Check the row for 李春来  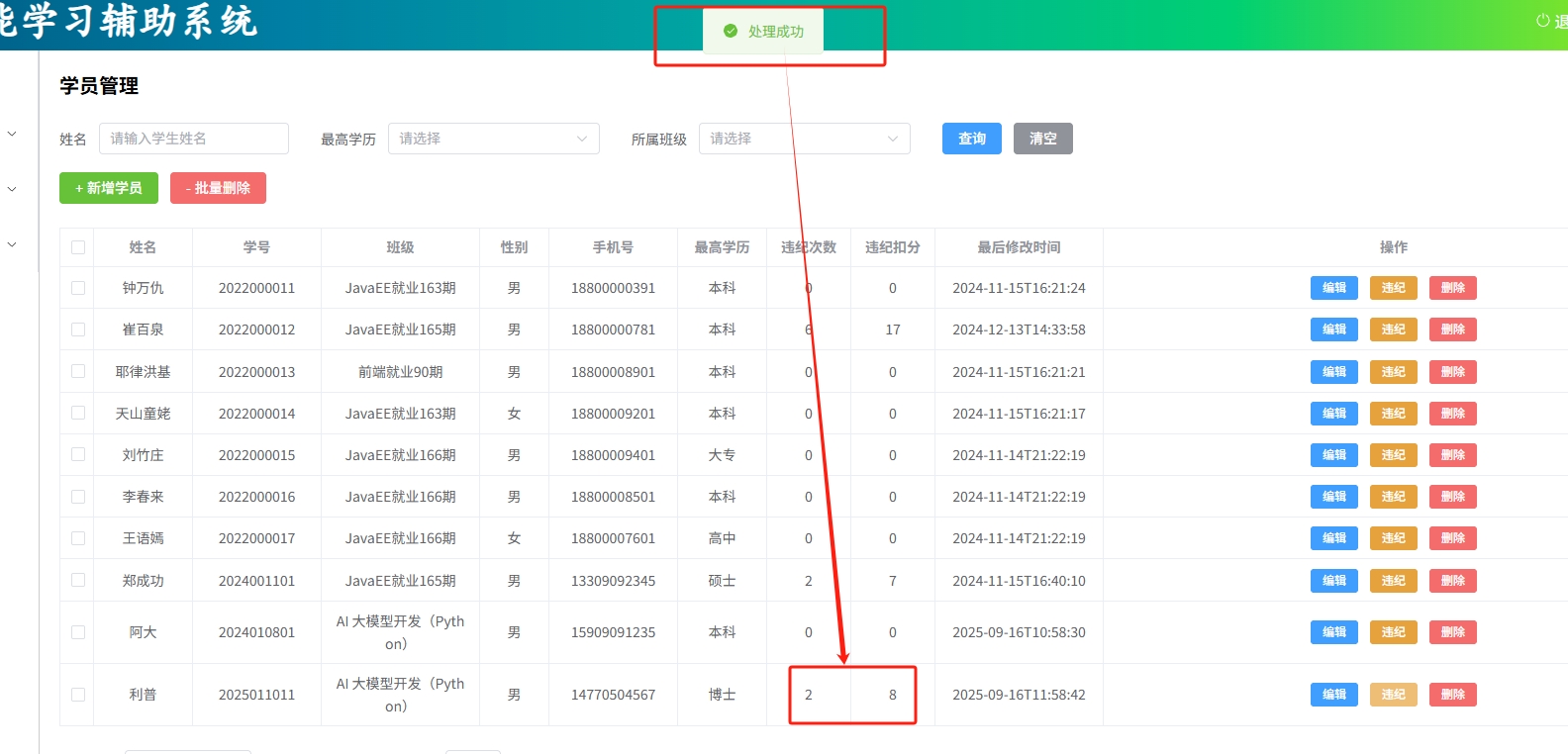coord(78,497)
